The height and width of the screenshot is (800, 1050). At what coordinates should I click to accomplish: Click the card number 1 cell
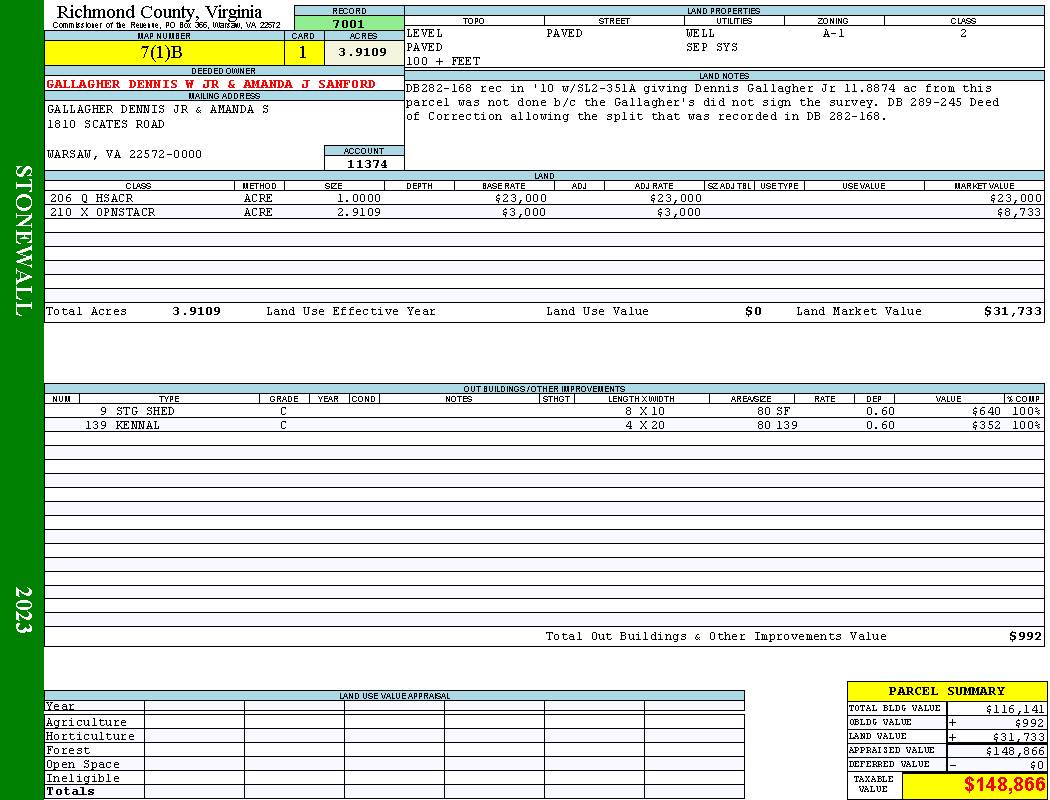303,52
